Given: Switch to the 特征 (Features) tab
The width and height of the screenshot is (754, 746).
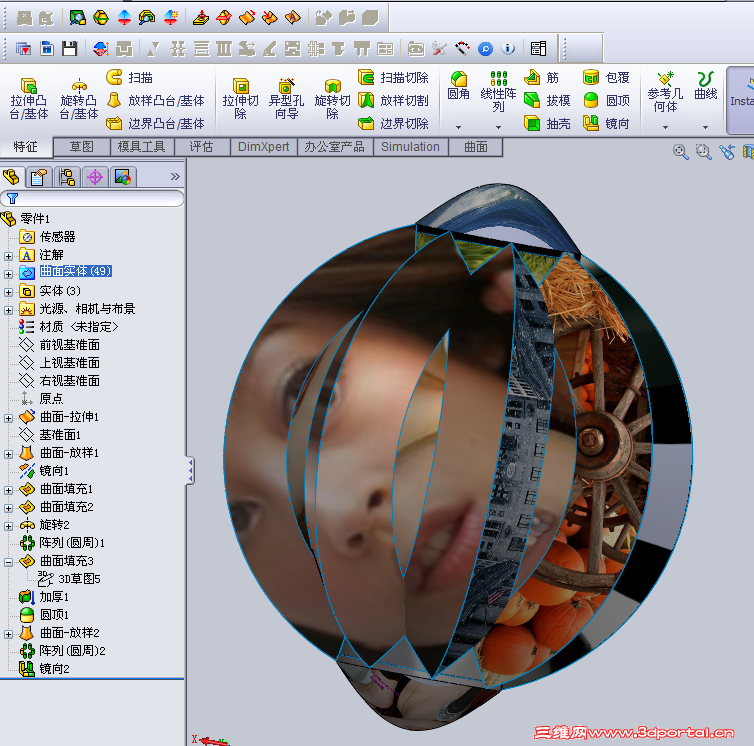Looking at the screenshot, I should click(25, 147).
